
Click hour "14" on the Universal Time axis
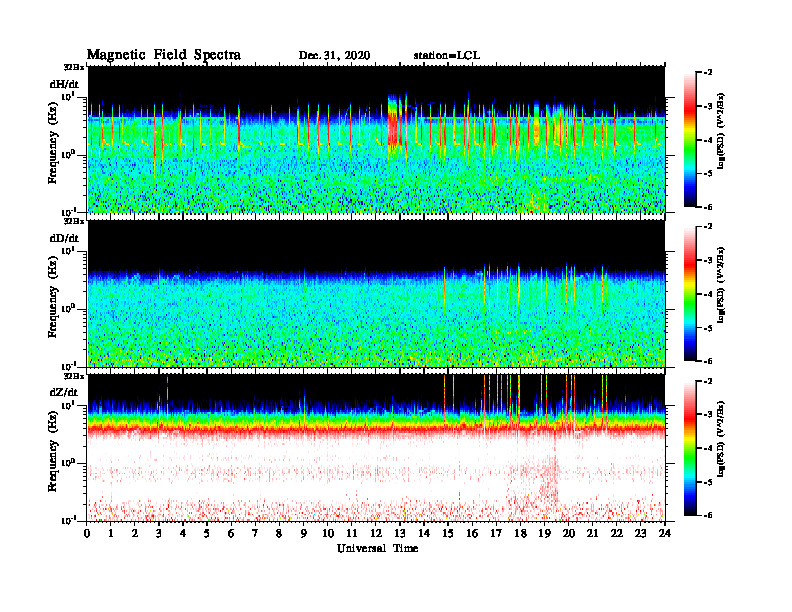coord(424,533)
